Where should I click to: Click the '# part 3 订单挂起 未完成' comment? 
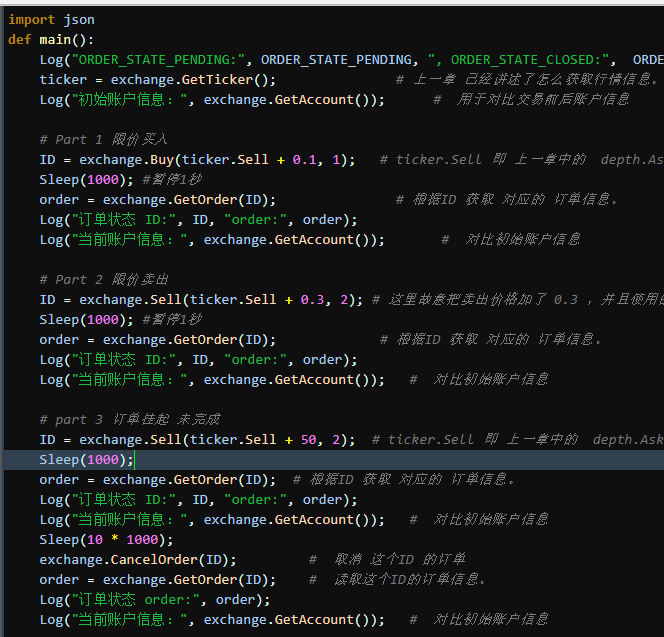130,420
